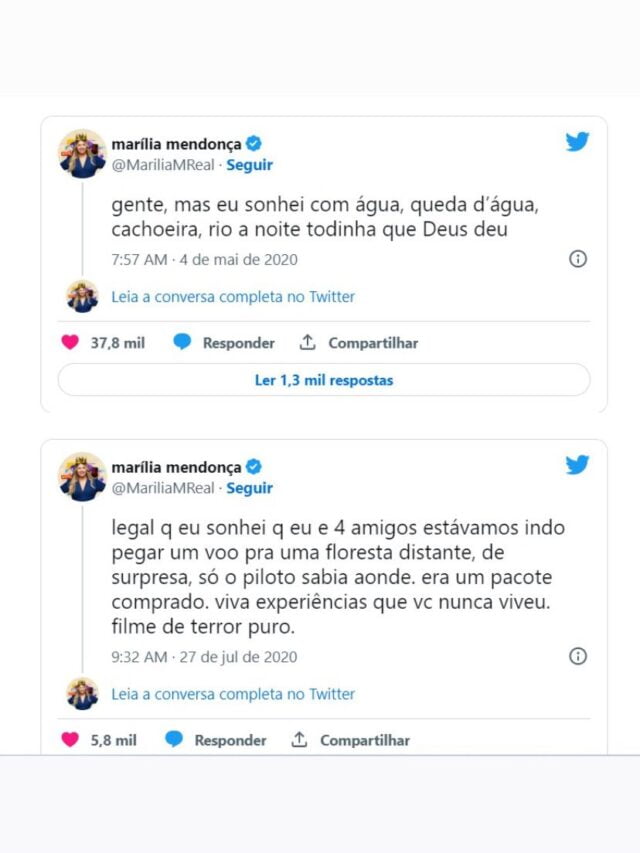Viewport: 640px width, 853px height.
Task: Click Compartilhar in the first tweet
Action: click(373, 343)
